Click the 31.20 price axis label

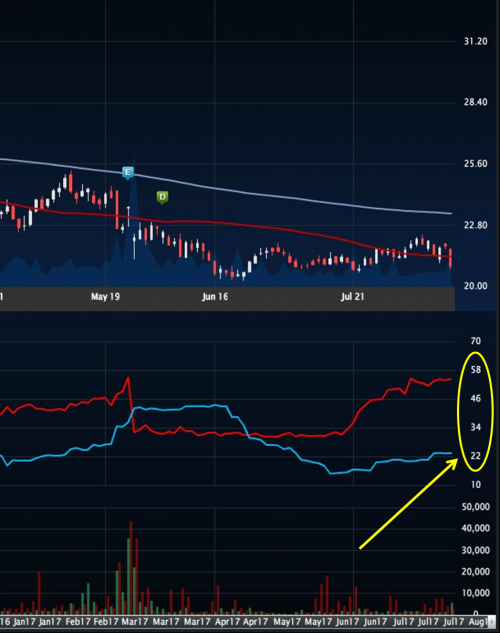[x=475, y=41]
